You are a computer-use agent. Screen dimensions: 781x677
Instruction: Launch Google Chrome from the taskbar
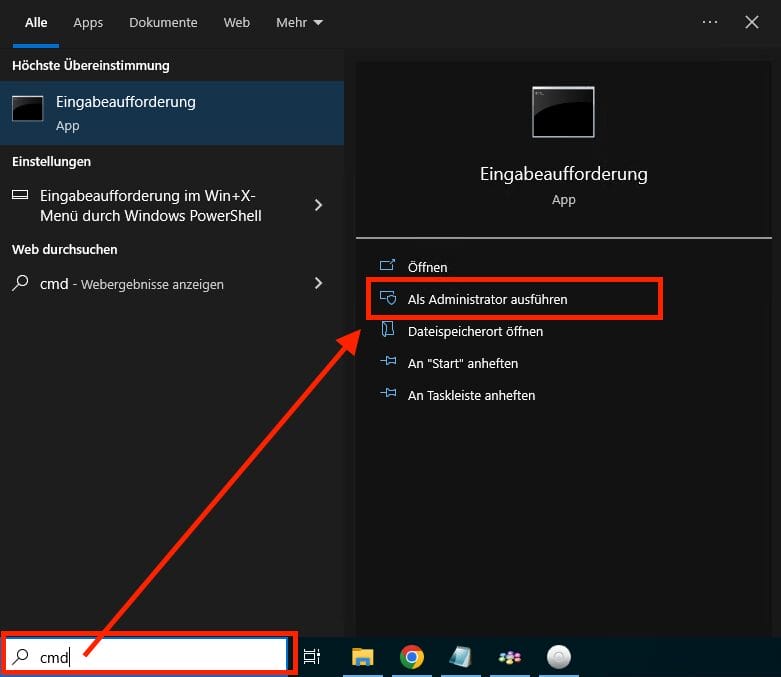tap(411, 657)
